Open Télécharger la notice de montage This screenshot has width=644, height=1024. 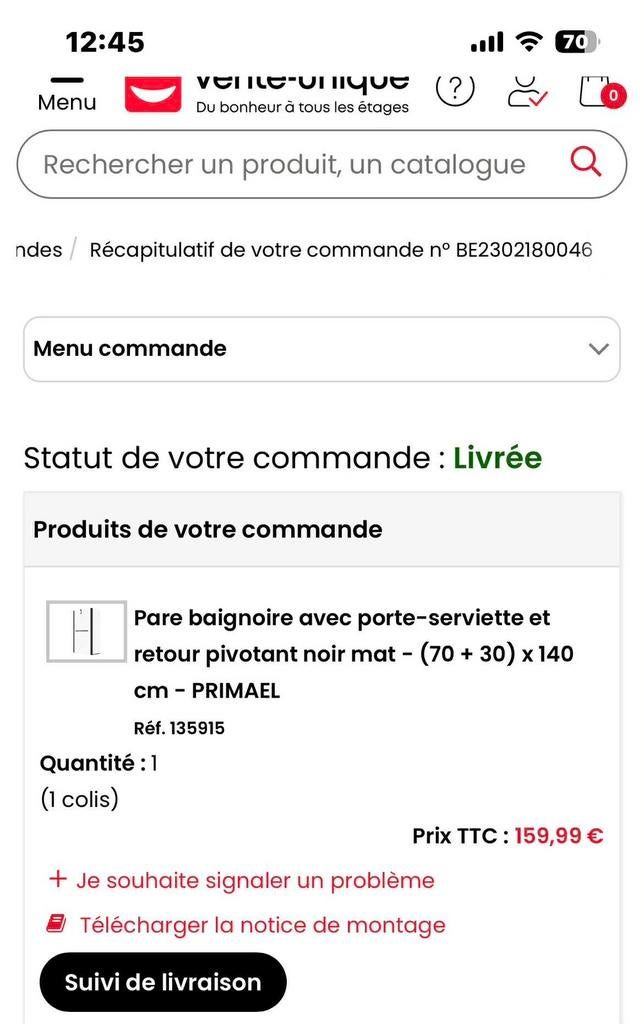[x=263, y=925]
